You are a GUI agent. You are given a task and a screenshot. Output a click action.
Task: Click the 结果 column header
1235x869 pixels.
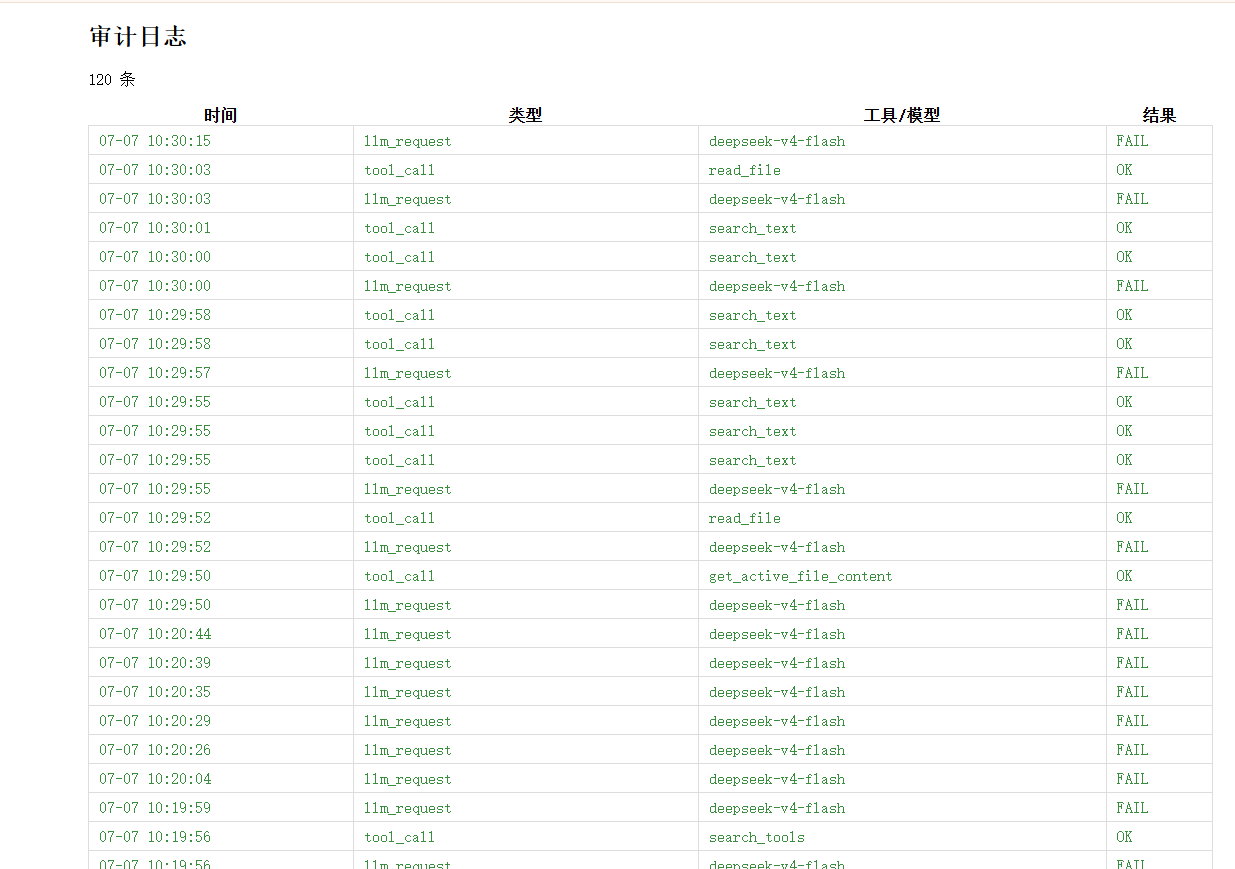point(1159,115)
